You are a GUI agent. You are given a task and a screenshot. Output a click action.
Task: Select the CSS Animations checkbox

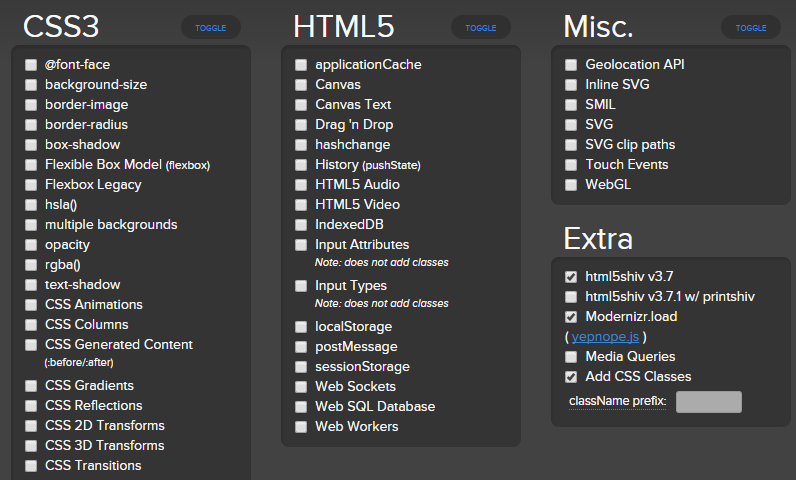32,305
